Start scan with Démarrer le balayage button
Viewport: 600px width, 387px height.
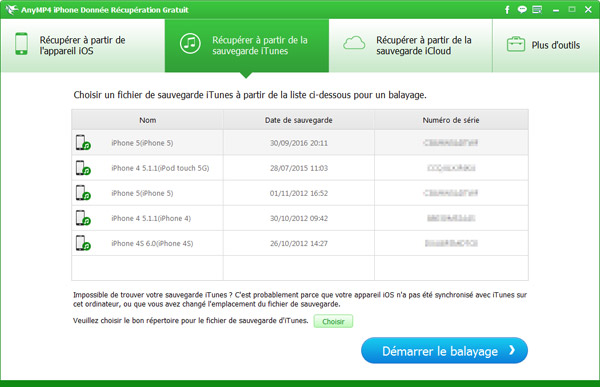coord(444,351)
